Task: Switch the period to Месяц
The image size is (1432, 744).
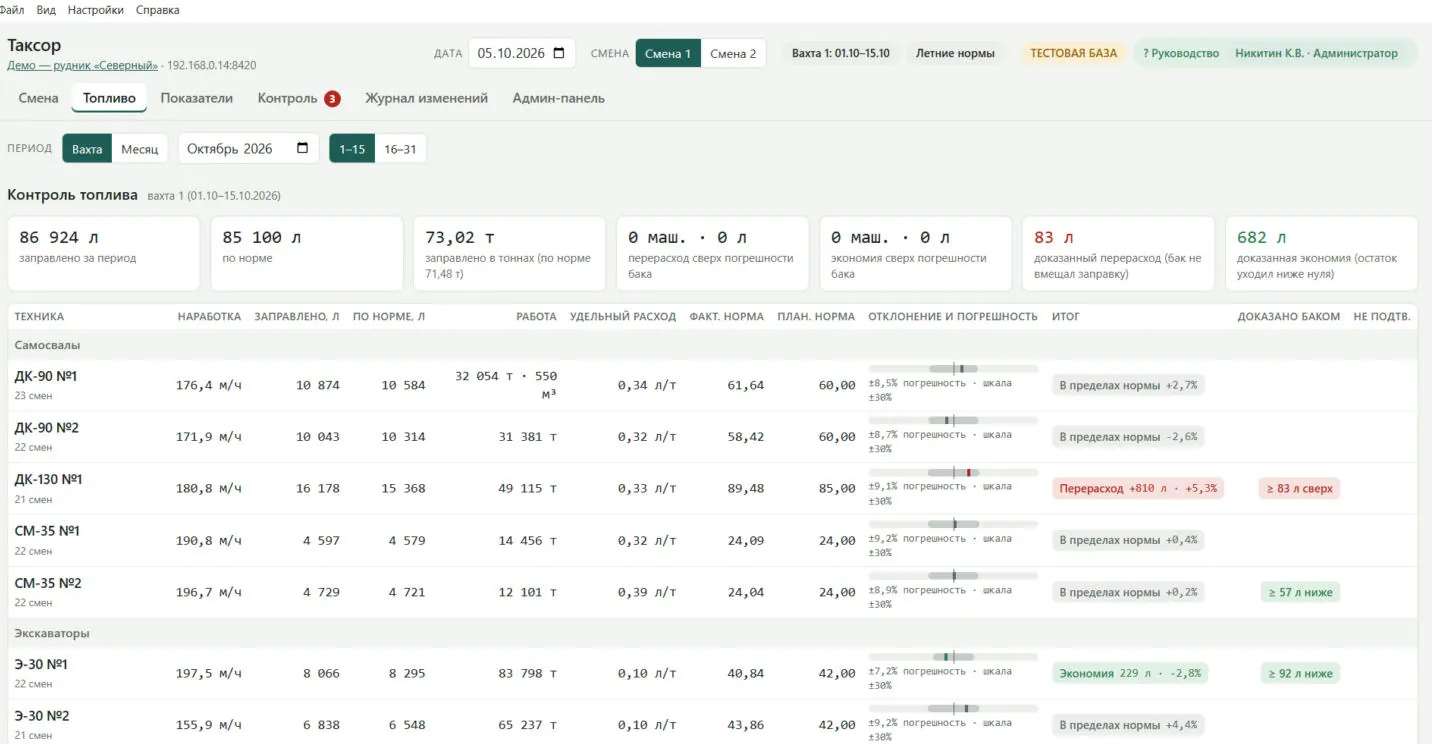Action: click(140, 149)
